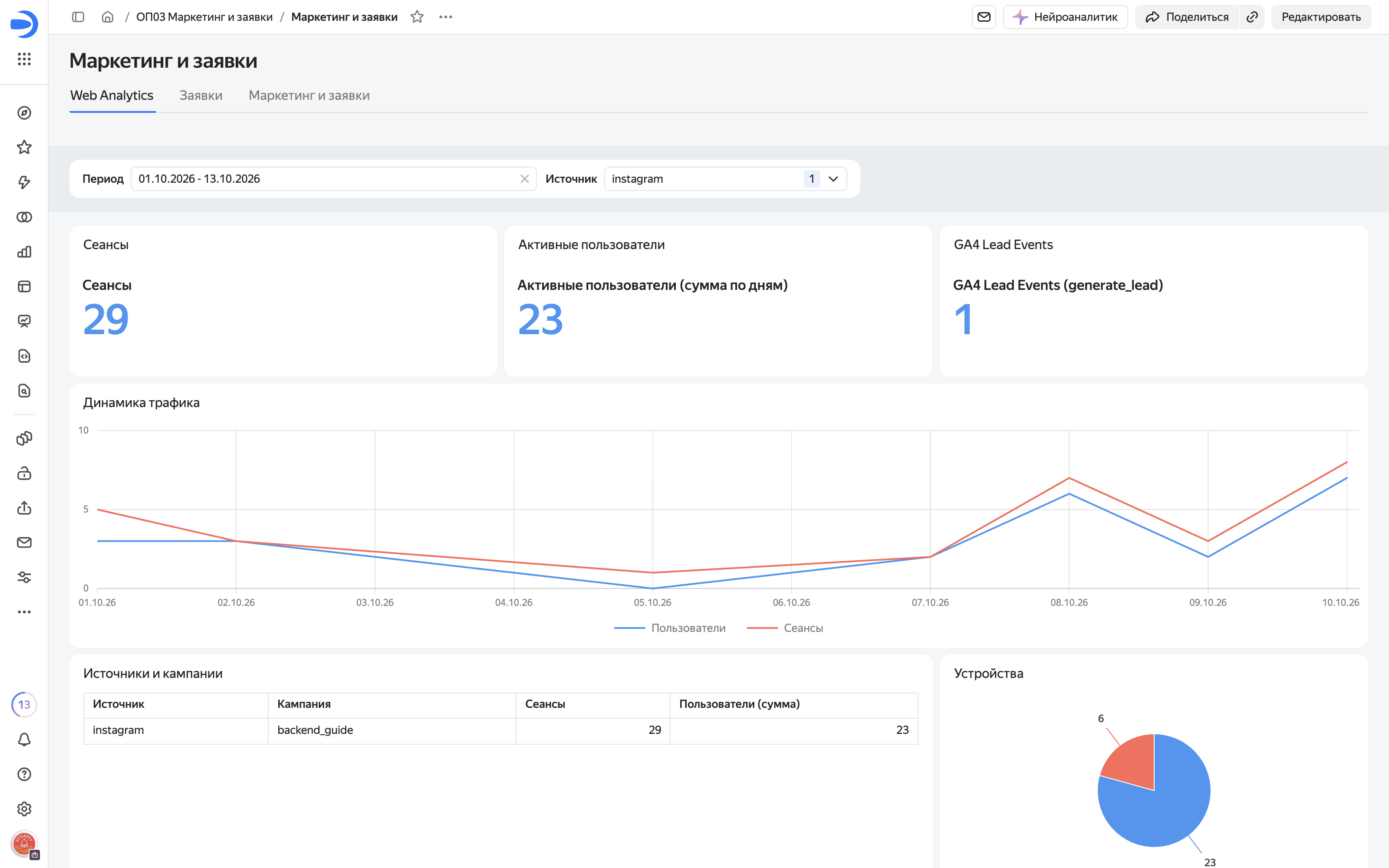Open Нейроаналитик assistant
The width and height of the screenshot is (1389, 868).
(x=1065, y=17)
